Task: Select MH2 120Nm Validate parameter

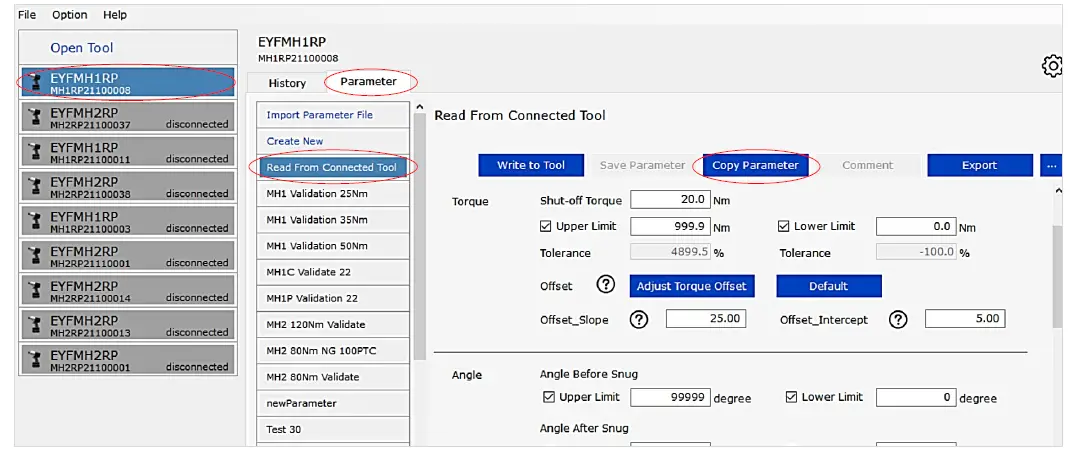Action: click(315, 324)
